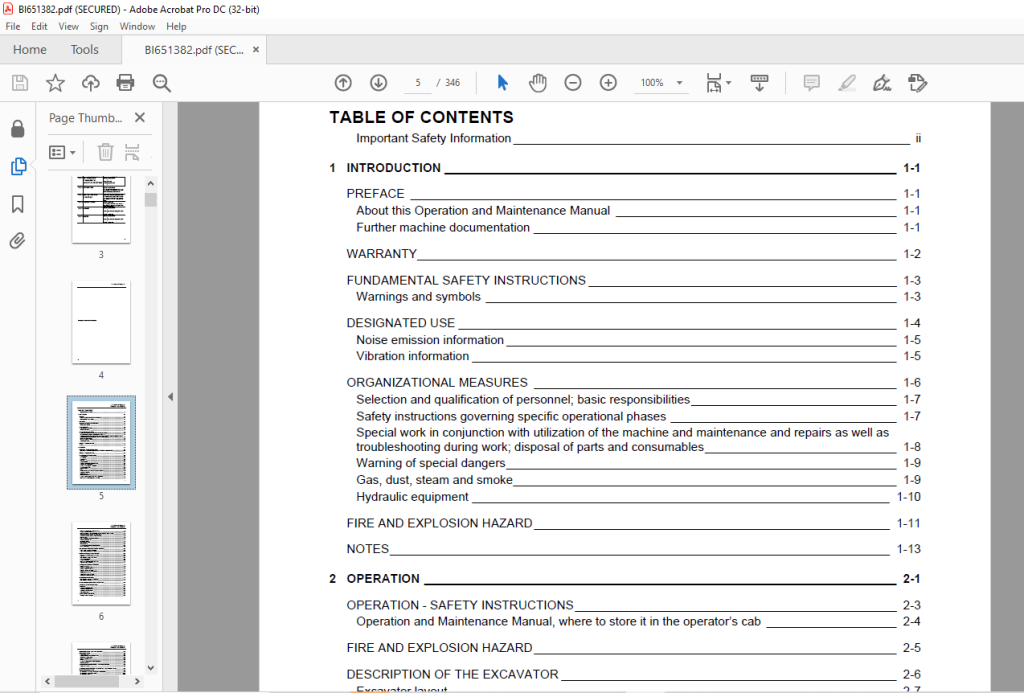Open the Attachments paperclip panel
This screenshot has height=693, width=1024.
coord(18,241)
